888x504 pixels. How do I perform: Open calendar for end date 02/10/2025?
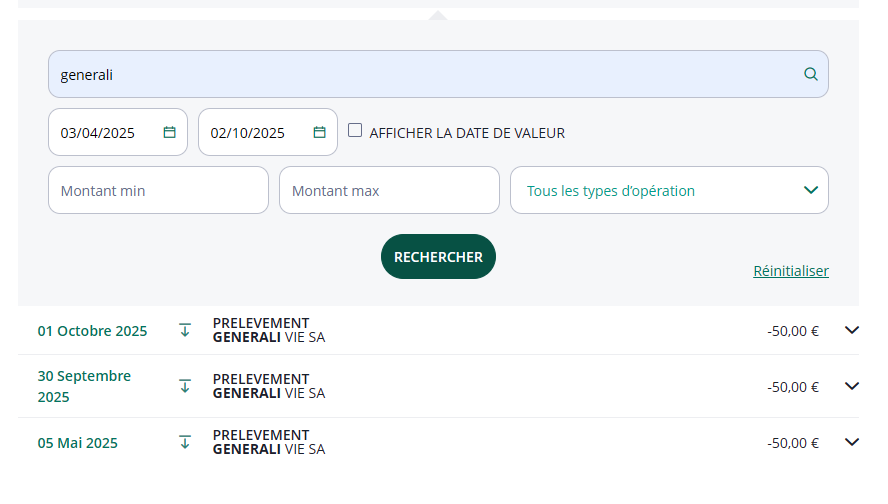pos(320,132)
